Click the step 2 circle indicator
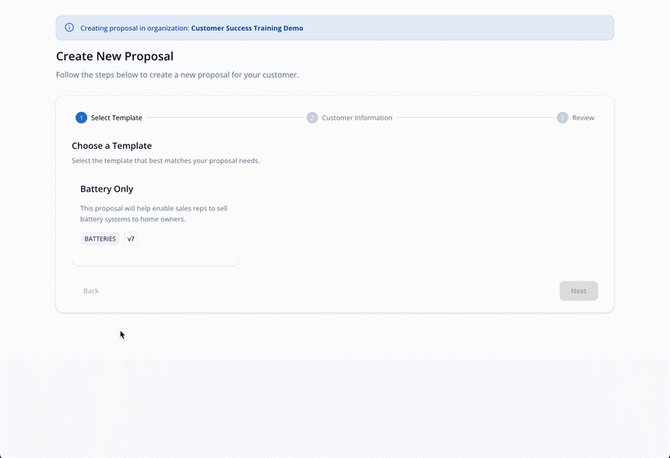The width and height of the screenshot is (670, 458). coord(312,117)
